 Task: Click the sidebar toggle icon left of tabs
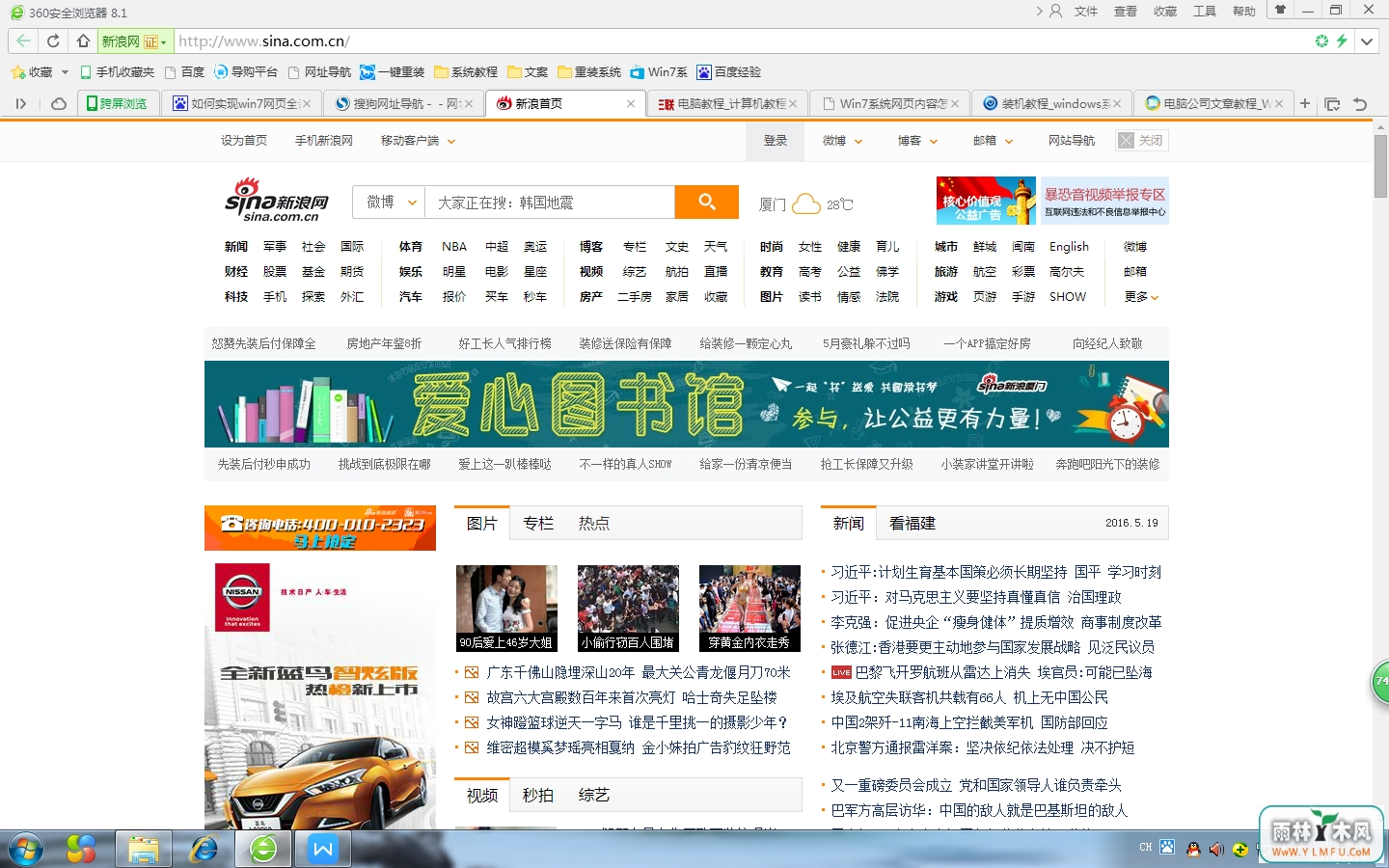click(x=20, y=103)
